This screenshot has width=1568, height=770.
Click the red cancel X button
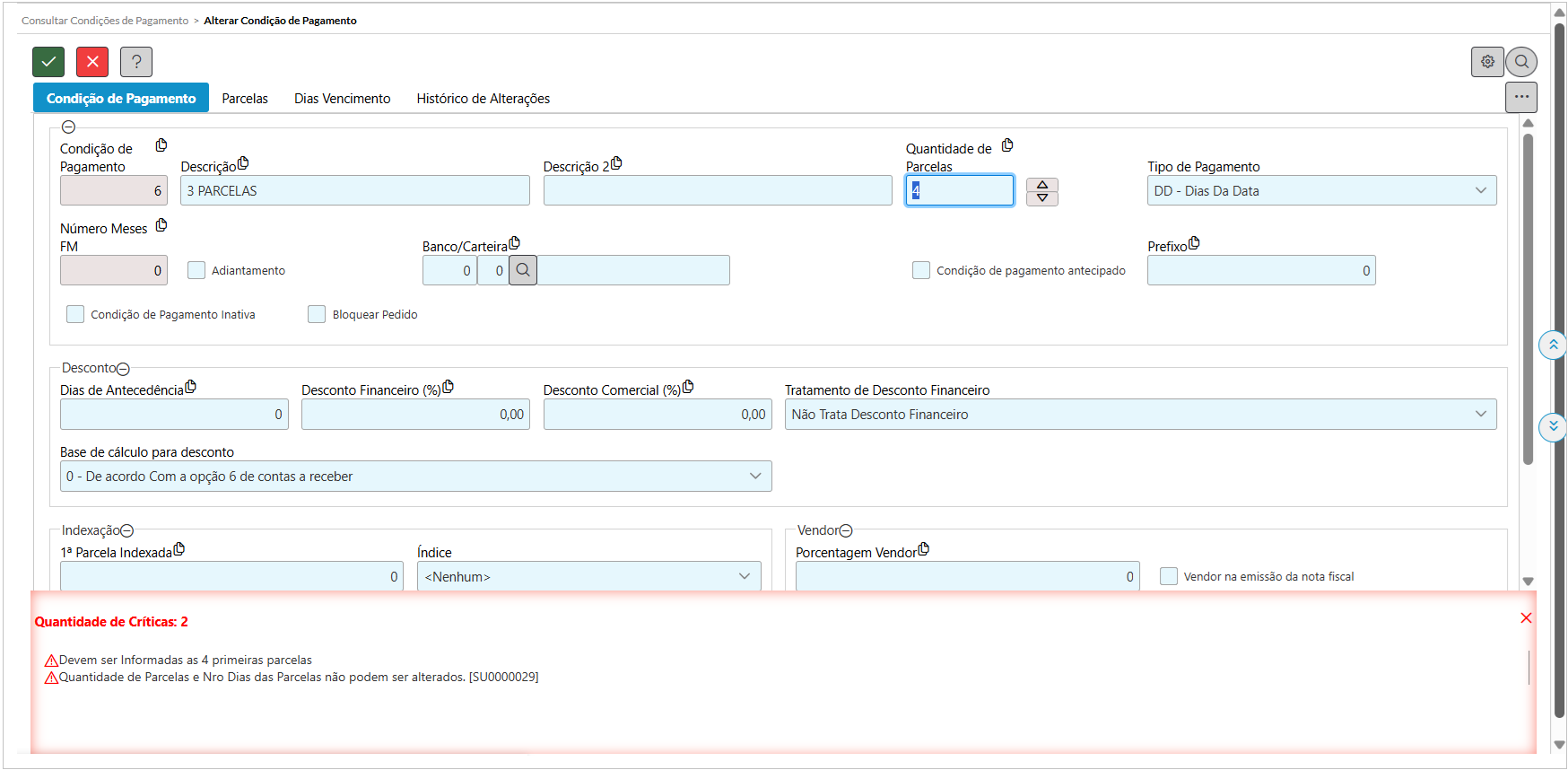tap(92, 62)
